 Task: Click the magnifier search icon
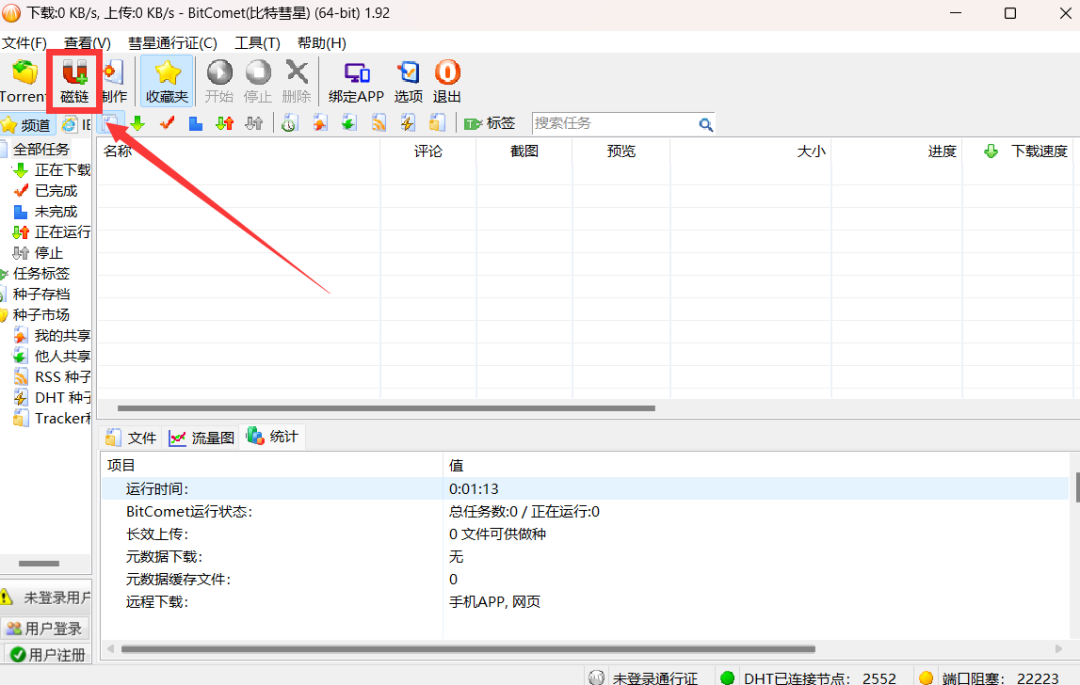705,125
